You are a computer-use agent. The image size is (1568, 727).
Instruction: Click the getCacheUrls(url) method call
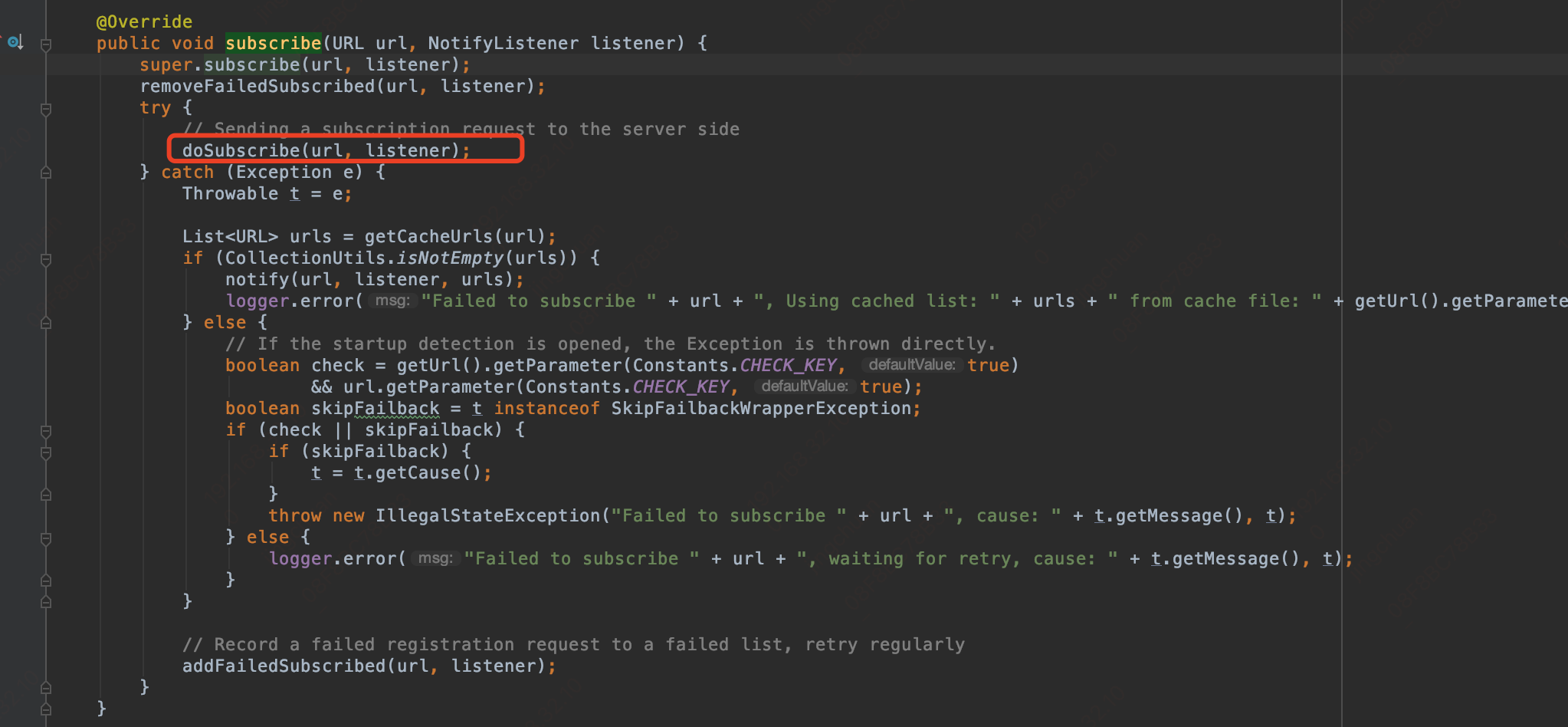454,236
